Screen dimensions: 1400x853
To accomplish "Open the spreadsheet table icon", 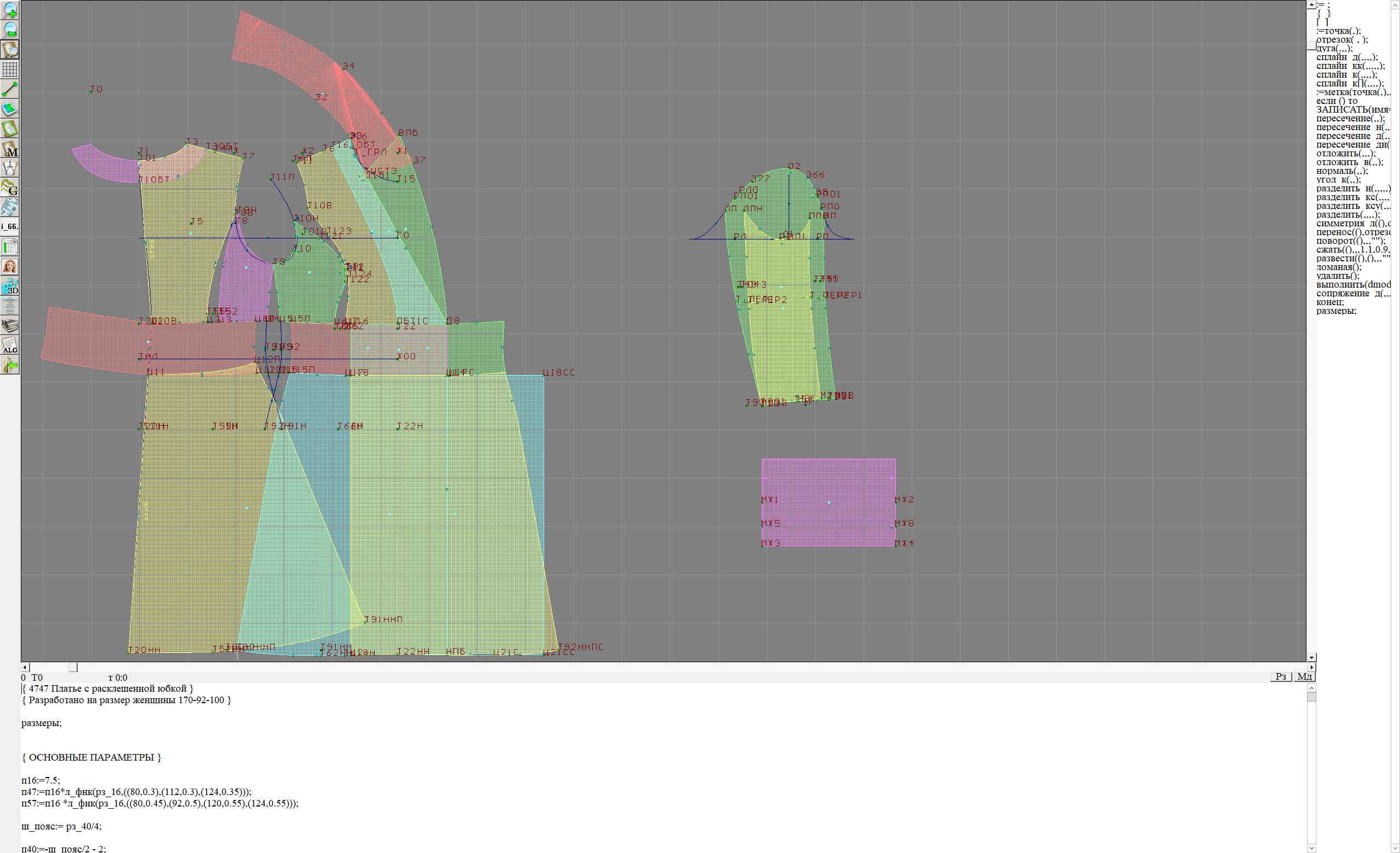I will tap(10, 247).
